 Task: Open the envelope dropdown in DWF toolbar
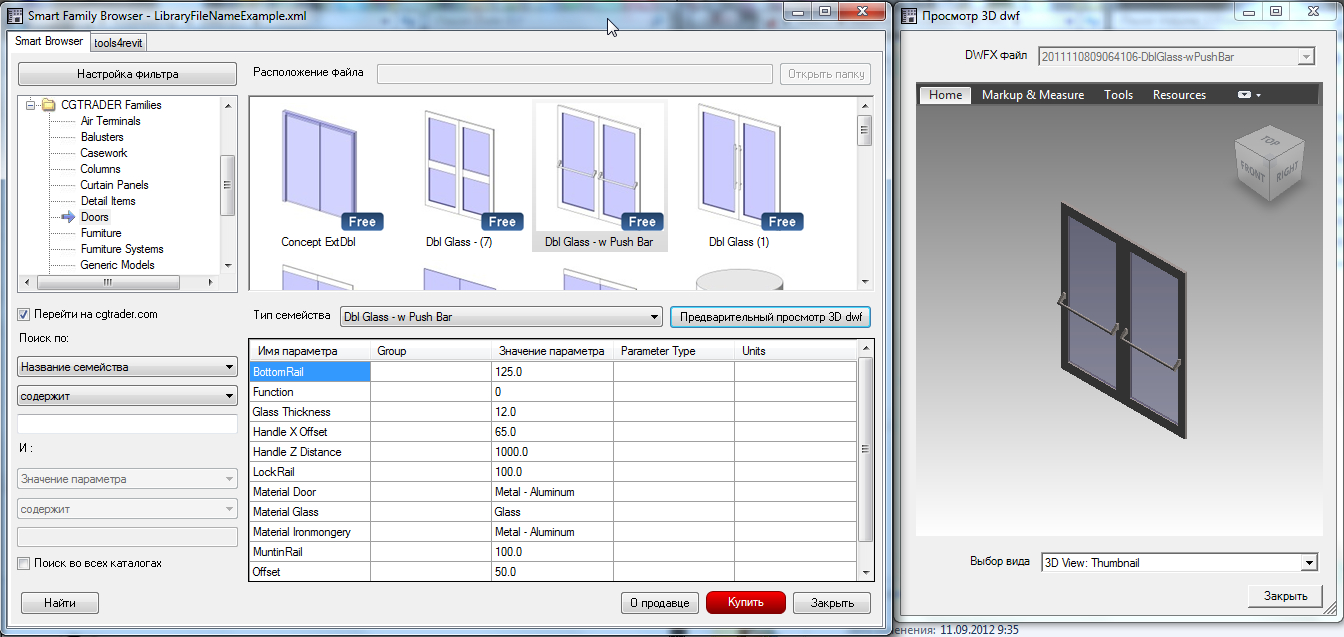1248,95
